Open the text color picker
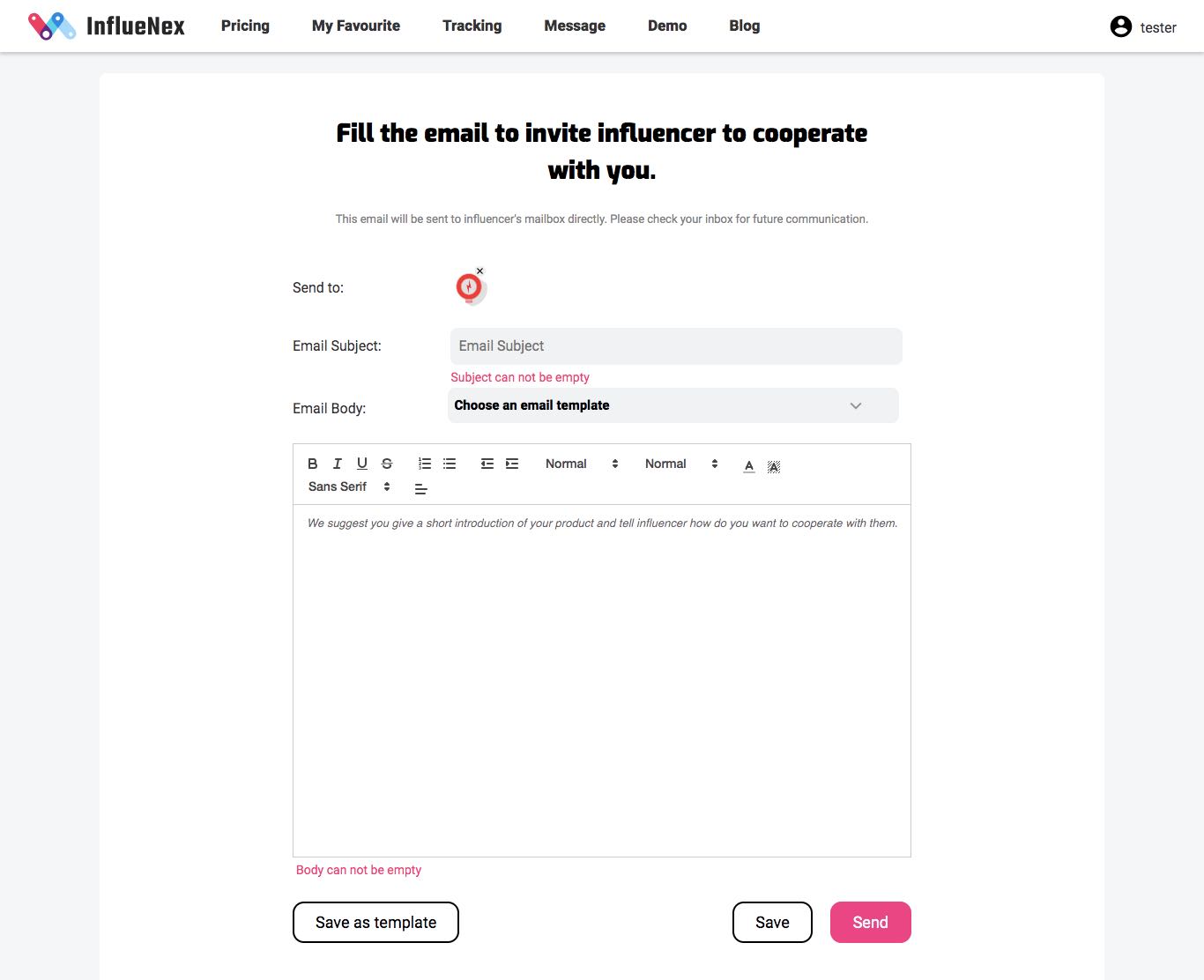 coord(749,465)
